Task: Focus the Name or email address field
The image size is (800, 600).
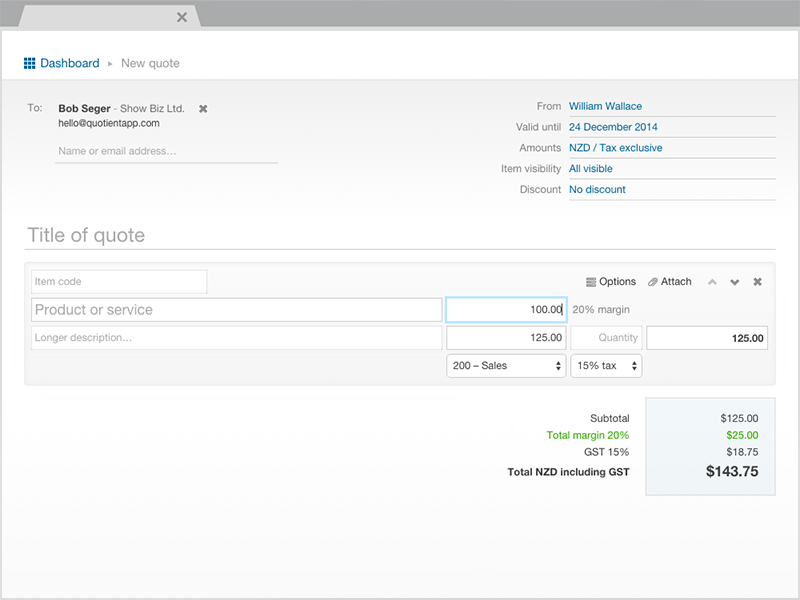Action: click(x=166, y=151)
